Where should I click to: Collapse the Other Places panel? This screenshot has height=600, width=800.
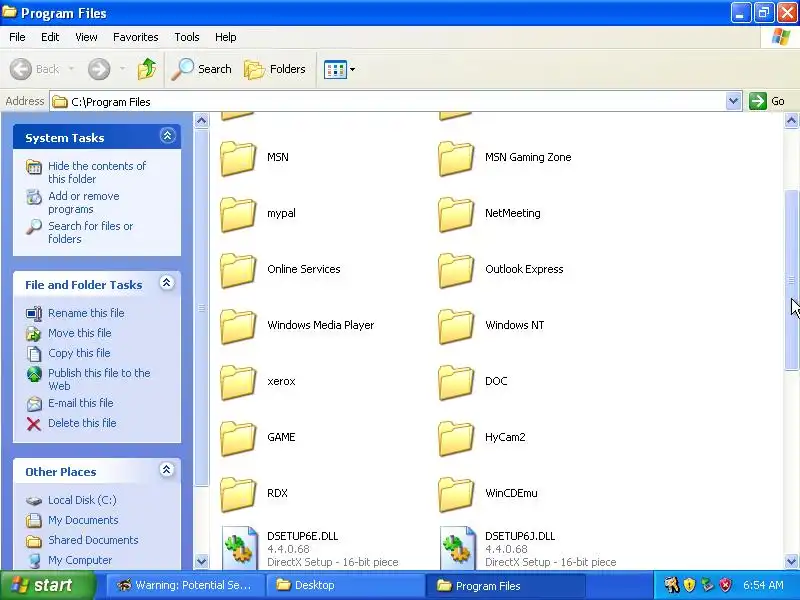(166, 470)
